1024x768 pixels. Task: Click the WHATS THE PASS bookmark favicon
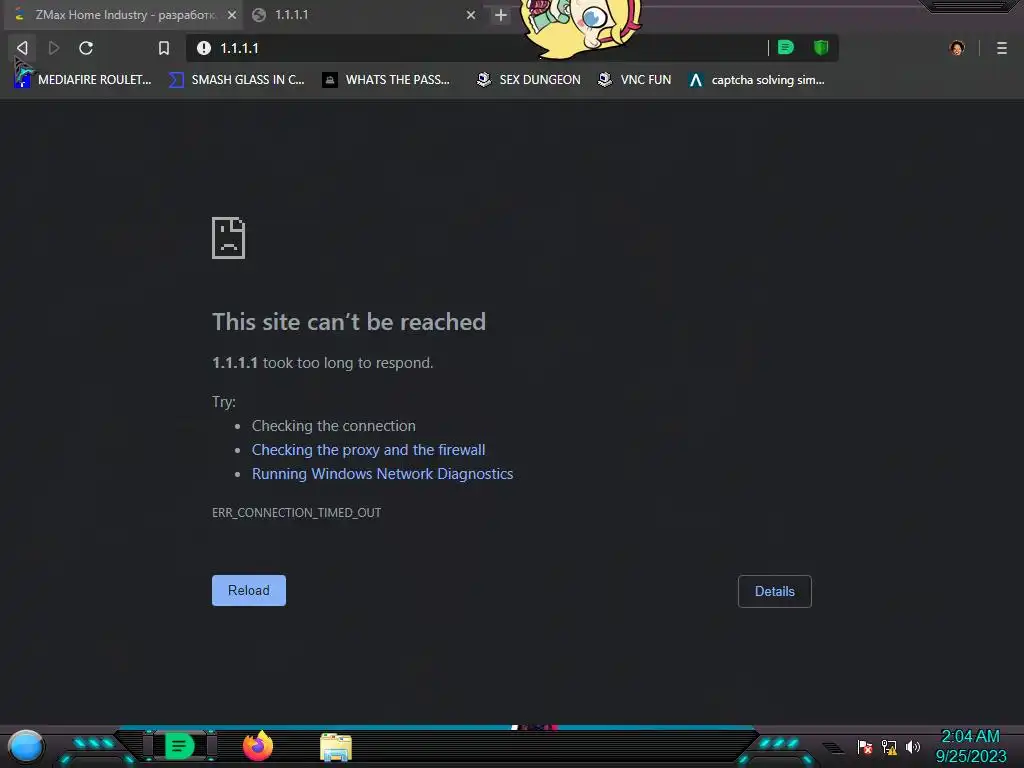pyautogui.click(x=330, y=80)
